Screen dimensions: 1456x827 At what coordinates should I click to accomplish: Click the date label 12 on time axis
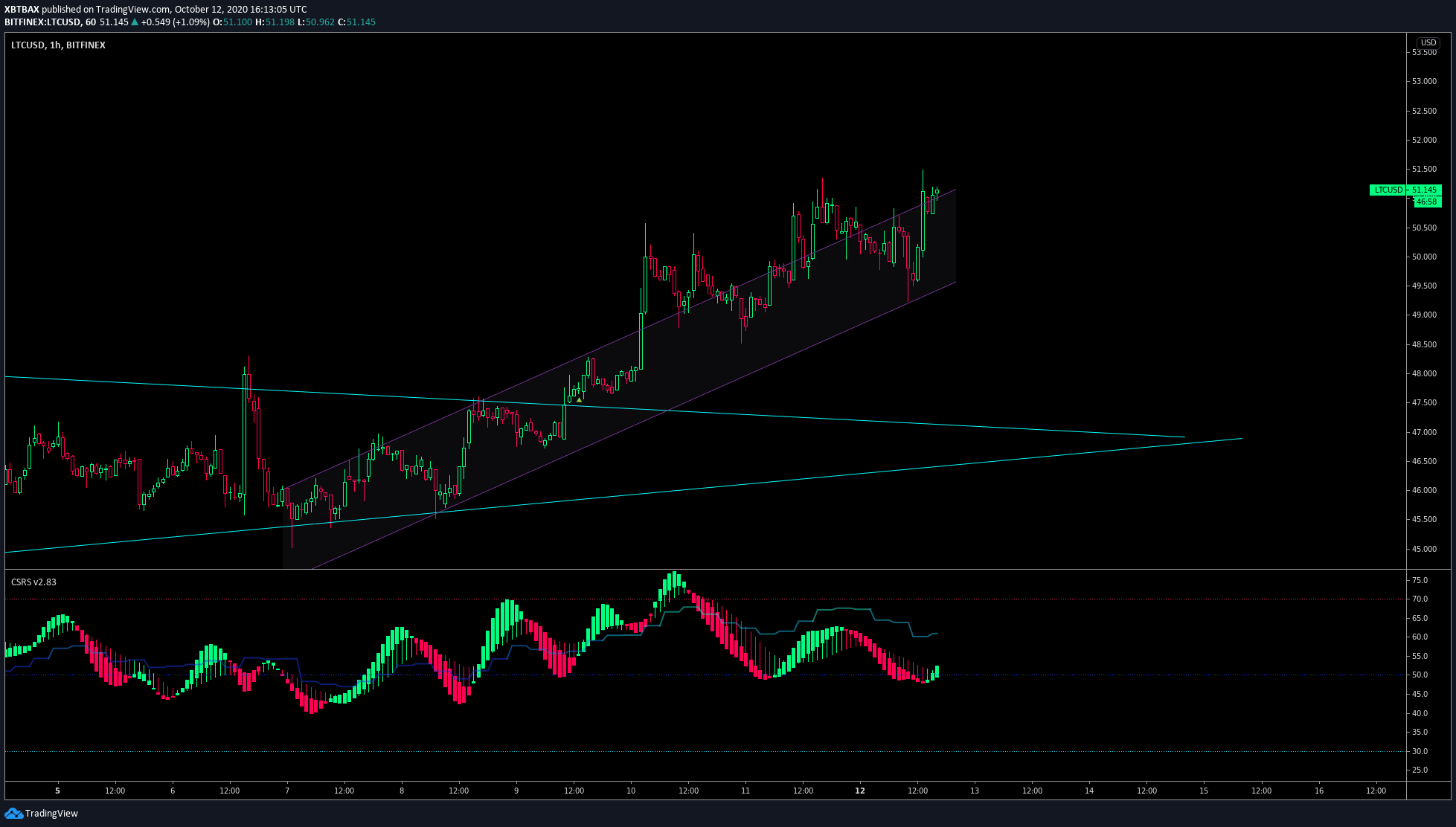pyautogui.click(x=860, y=791)
